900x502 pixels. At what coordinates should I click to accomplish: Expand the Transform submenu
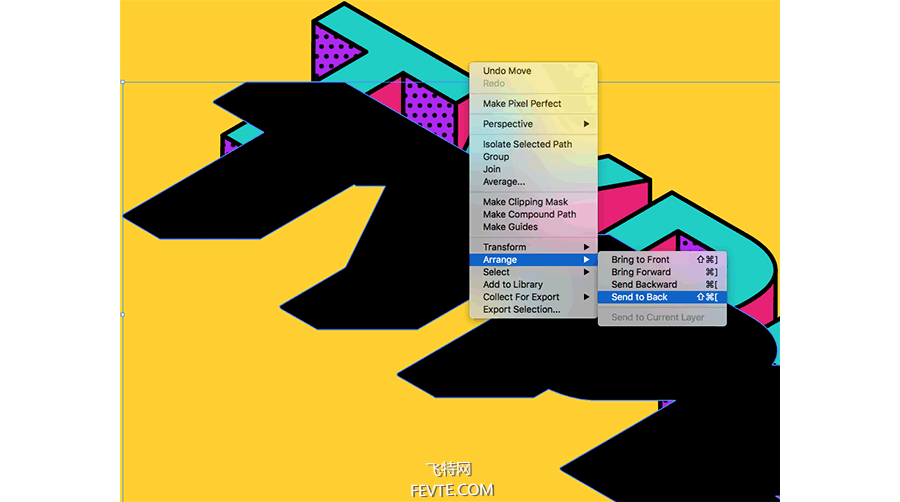(533, 247)
